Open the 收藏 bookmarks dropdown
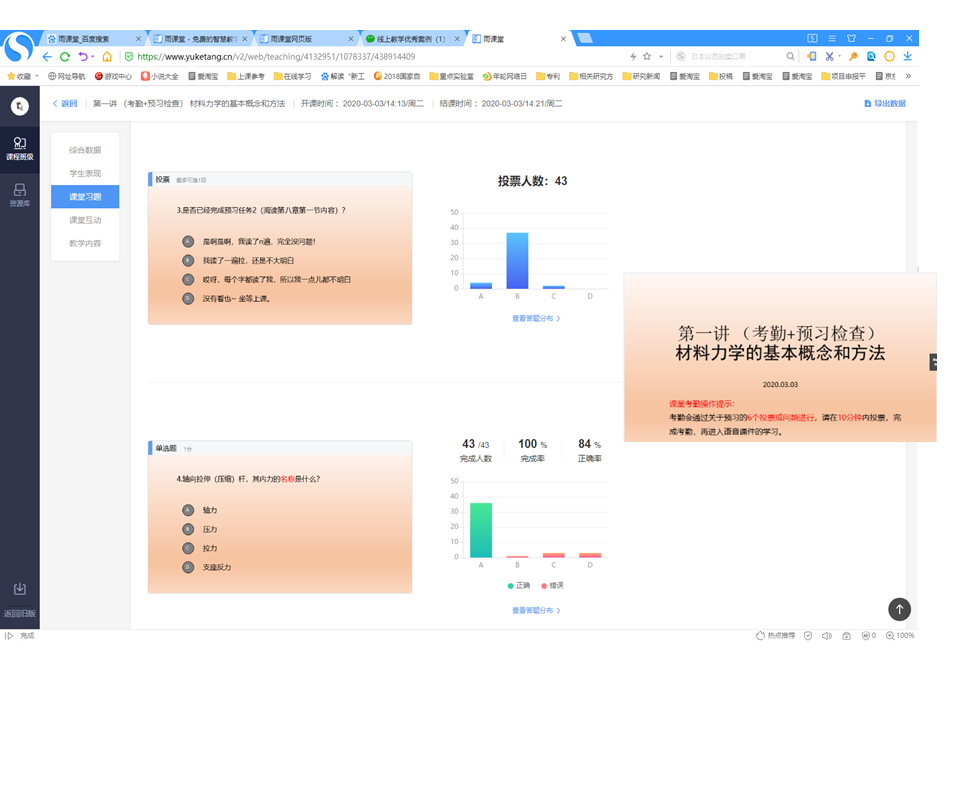Screen dimensions: 960x794 click(23, 76)
